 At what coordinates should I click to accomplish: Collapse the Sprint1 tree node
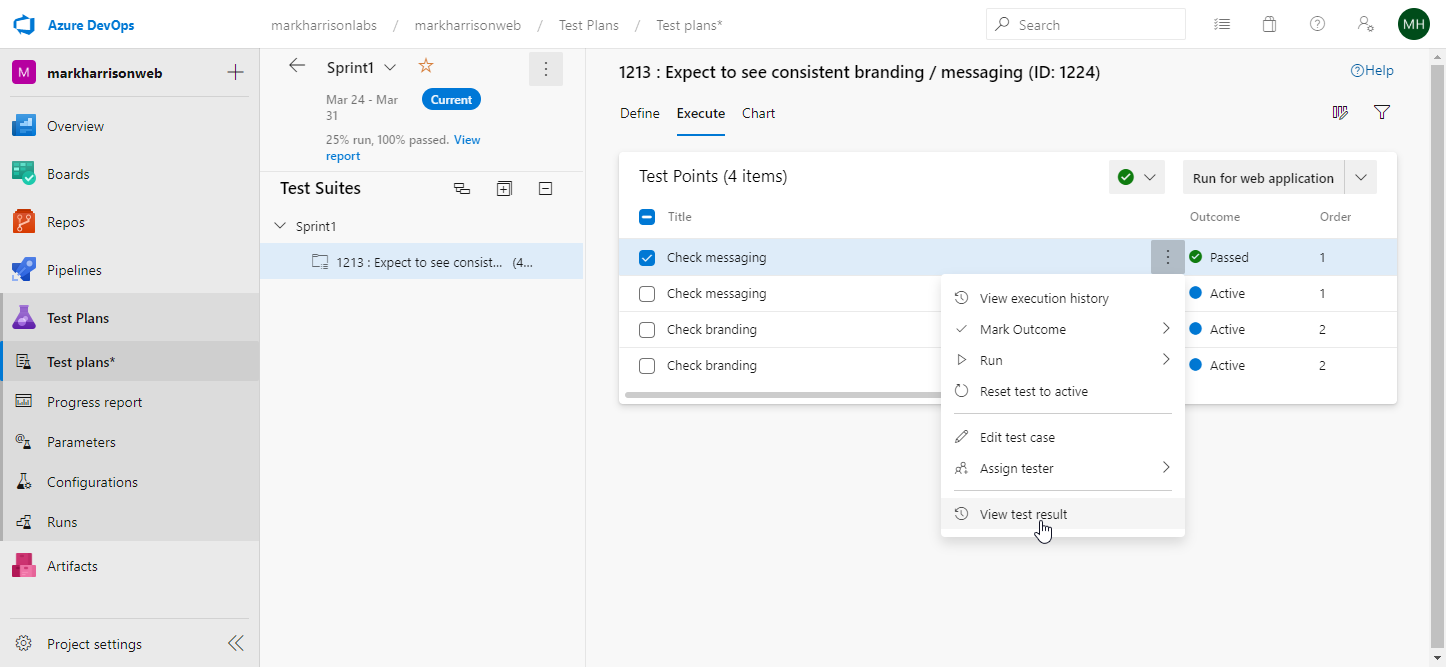[x=280, y=226]
